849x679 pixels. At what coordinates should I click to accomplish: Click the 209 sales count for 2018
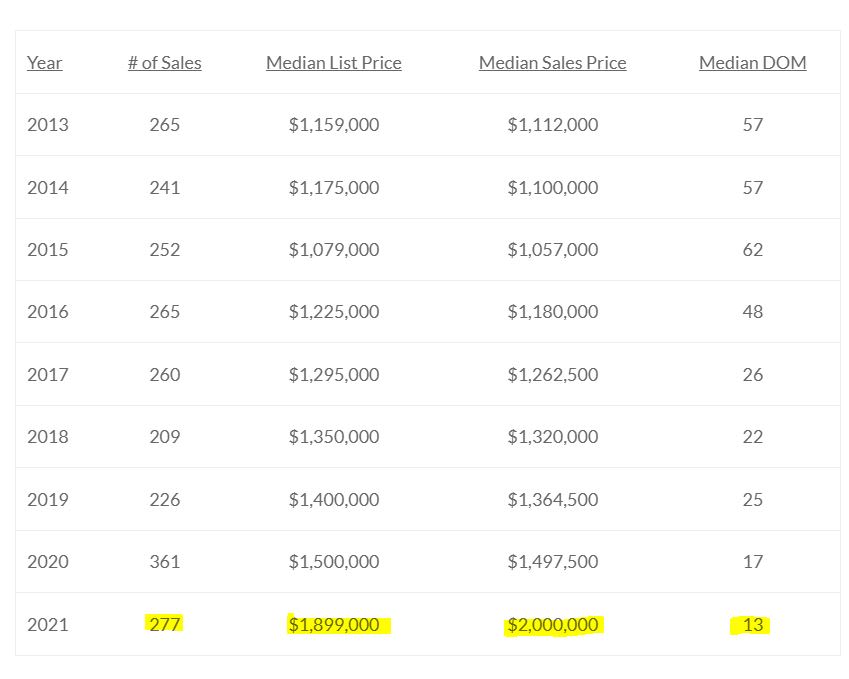tap(165, 436)
